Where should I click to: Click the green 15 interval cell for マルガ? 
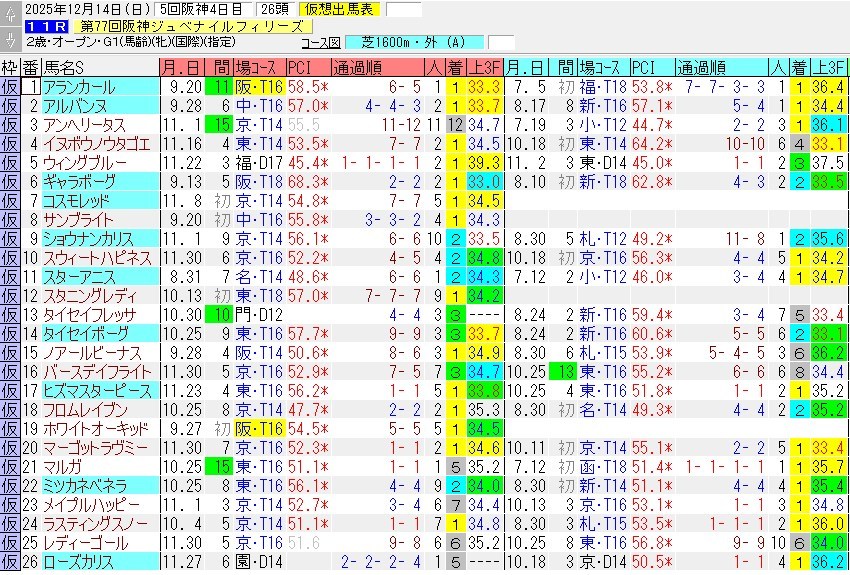tap(219, 466)
